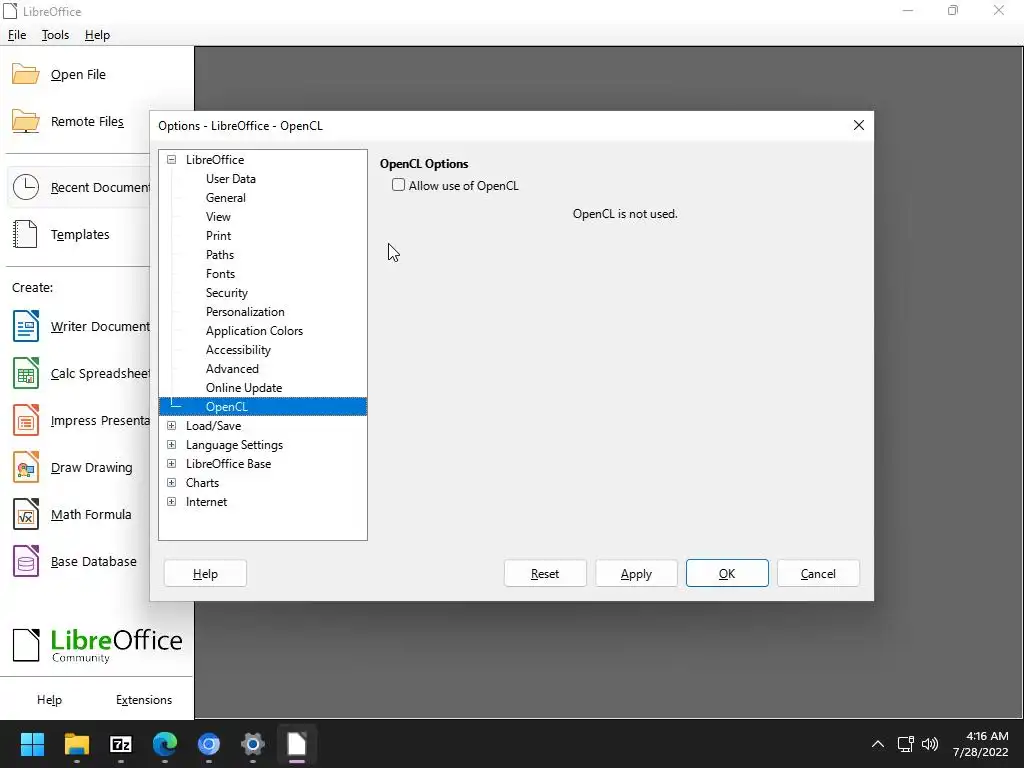Select User Data in the options tree
The height and width of the screenshot is (768, 1024).
pyautogui.click(x=231, y=179)
